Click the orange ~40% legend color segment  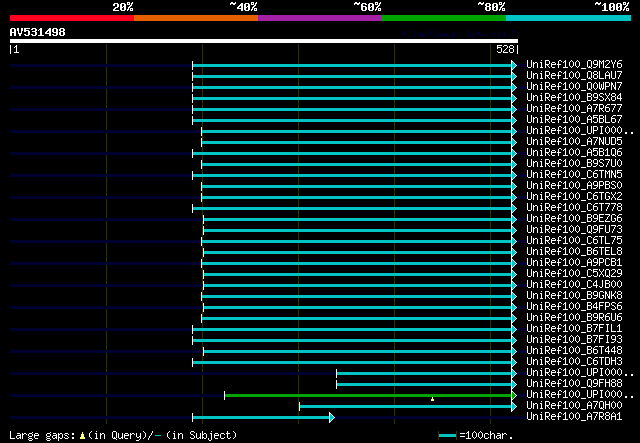click(196, 18)
